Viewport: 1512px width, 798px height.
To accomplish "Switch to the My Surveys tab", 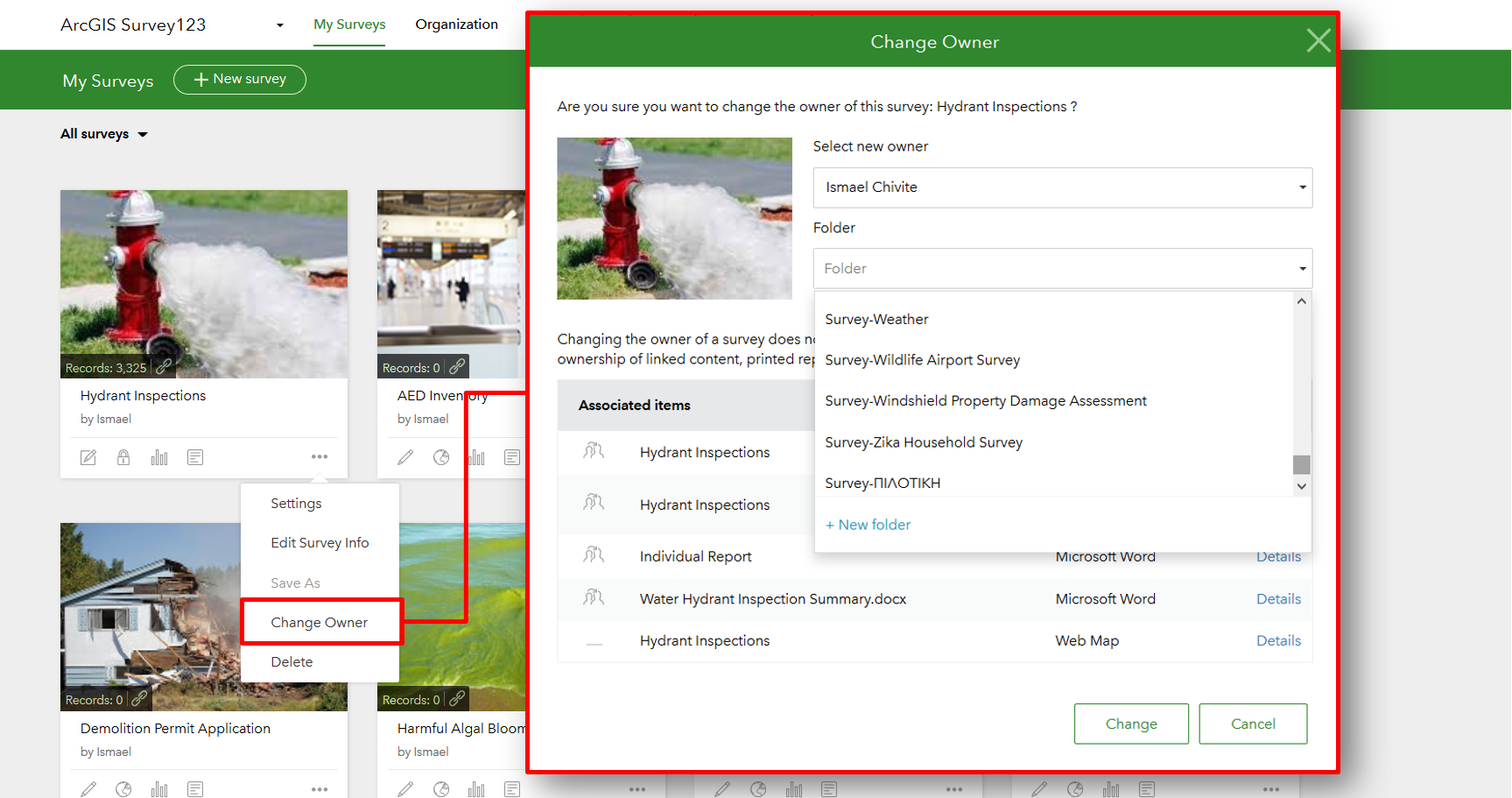I will coord(349,25).
